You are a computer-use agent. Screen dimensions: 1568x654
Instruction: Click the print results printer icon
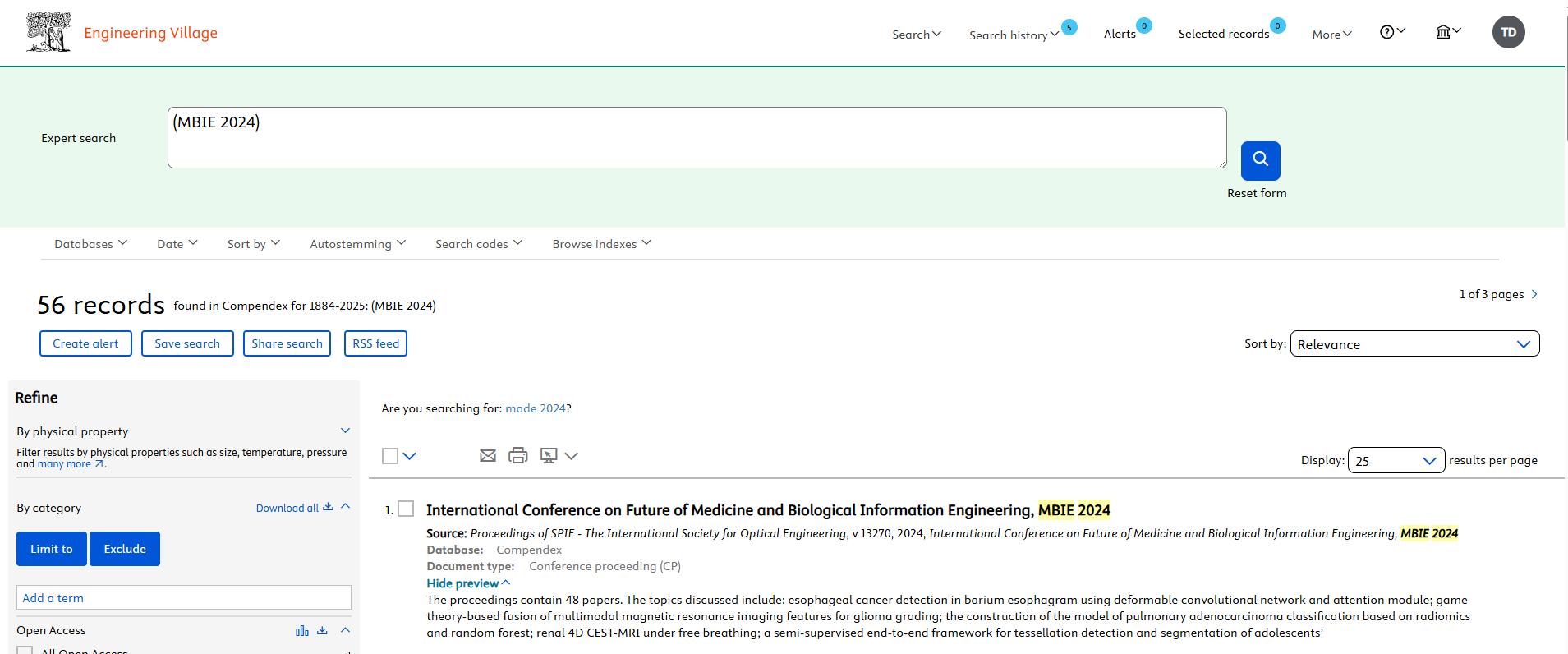[x=517, y=455]
